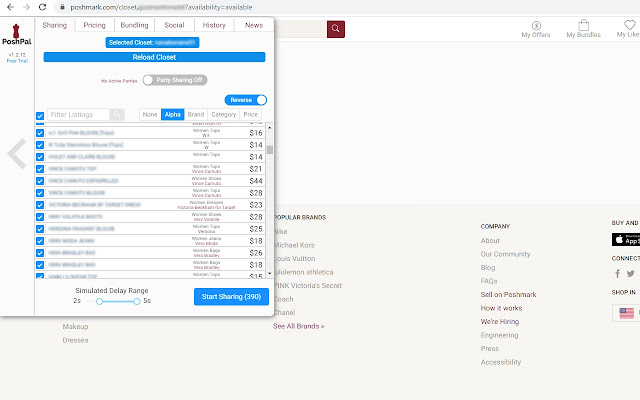
Task: Switch to the Pricing tab
Action: pyautogui.click(x=94, y=25)
